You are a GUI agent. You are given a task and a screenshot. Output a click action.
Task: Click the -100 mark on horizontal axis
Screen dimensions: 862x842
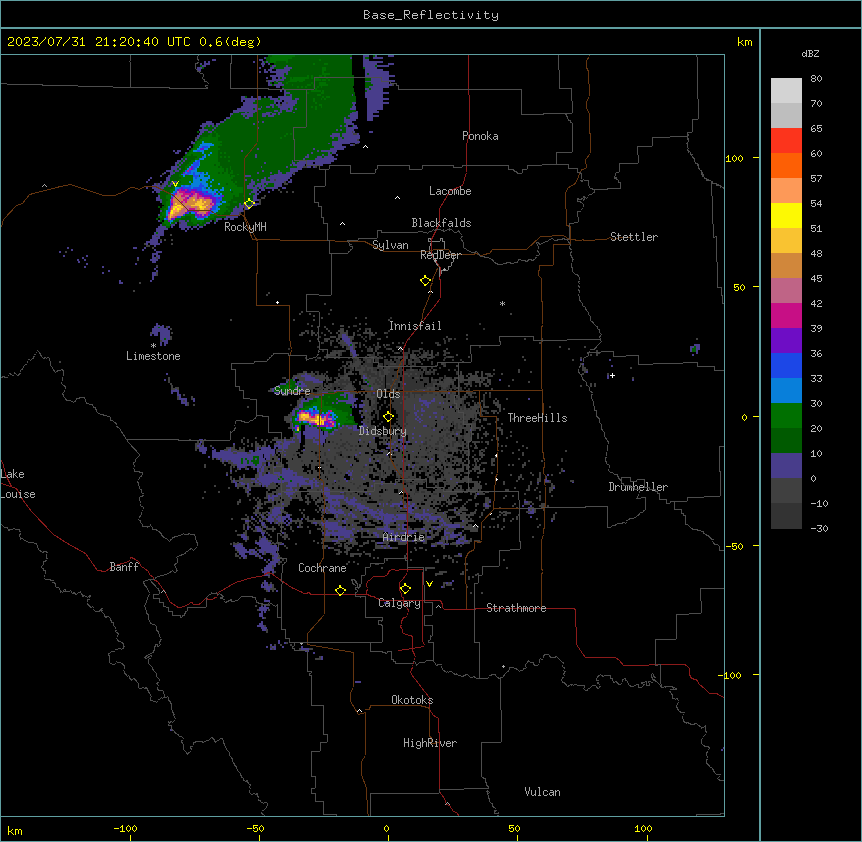pyautogui.click(x=126, y=829)
